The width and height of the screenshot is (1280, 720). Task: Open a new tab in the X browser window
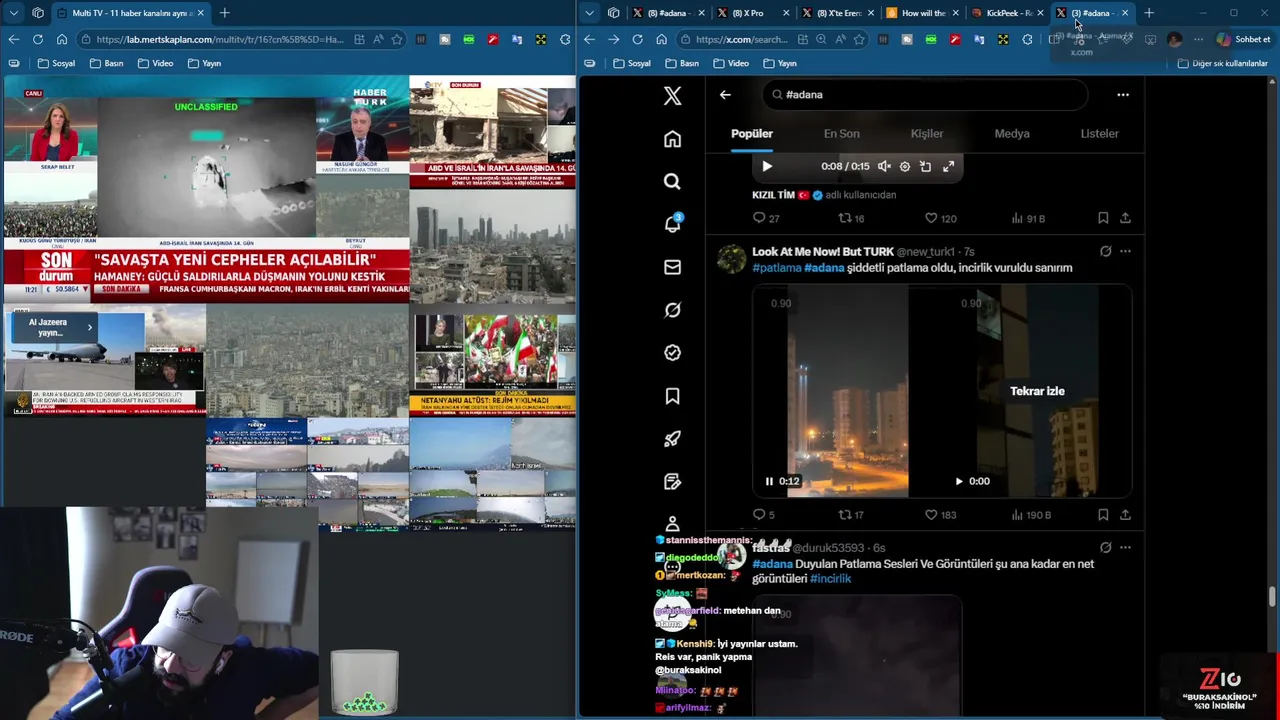click(x=1149, y=13)
